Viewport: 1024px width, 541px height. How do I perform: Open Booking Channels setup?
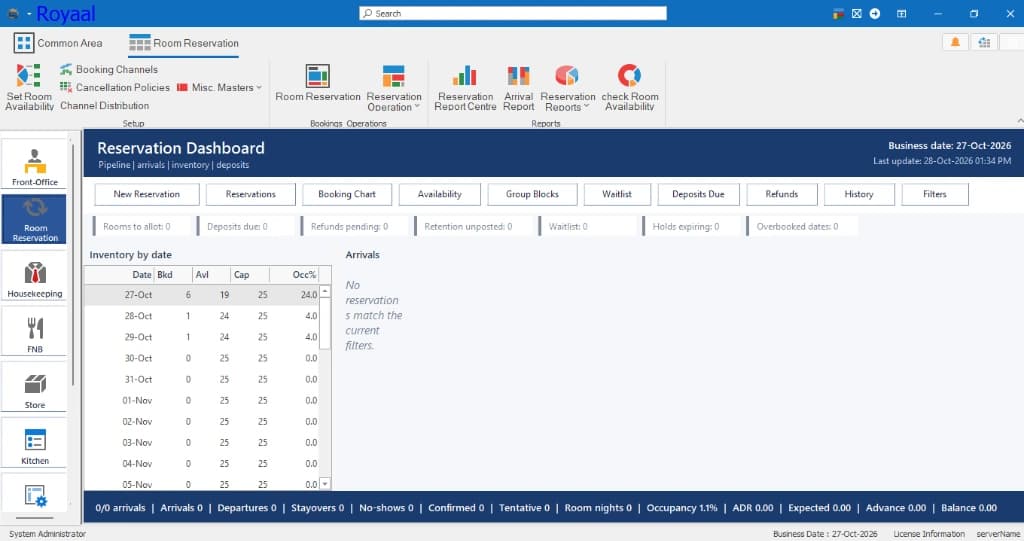(x=108, y=69)
